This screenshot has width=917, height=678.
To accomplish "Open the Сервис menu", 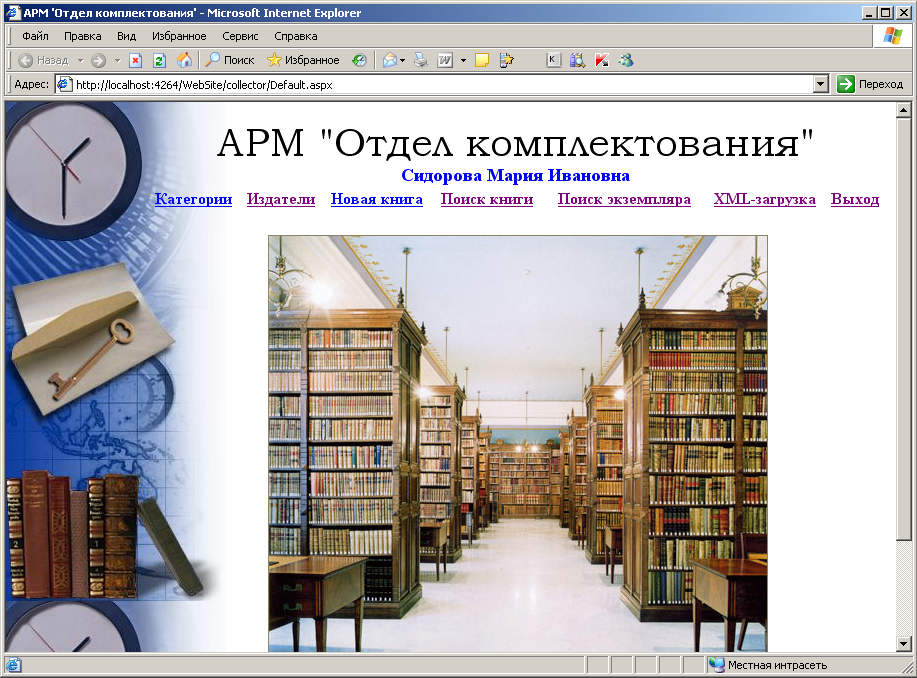I will [x=240, y=36].
